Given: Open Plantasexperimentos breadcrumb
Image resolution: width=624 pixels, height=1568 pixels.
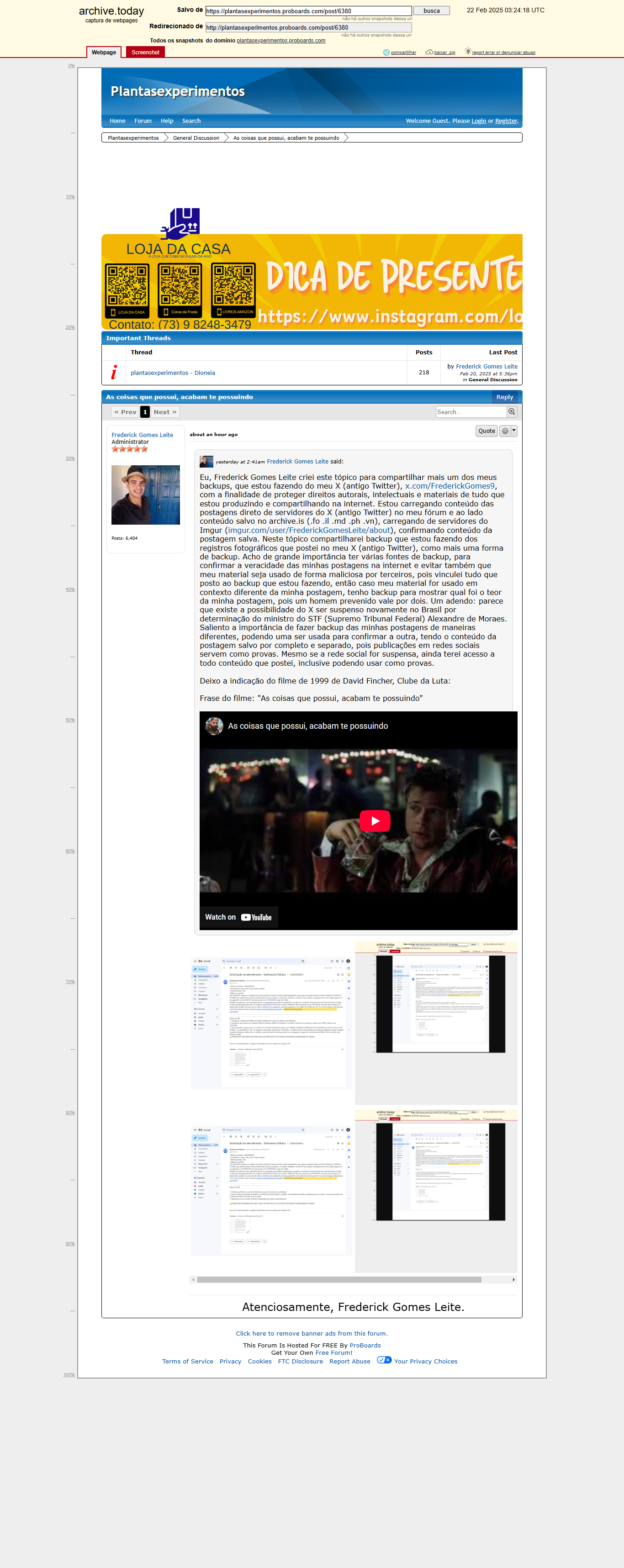Looking at the screenshot, I should click(133, 138).
